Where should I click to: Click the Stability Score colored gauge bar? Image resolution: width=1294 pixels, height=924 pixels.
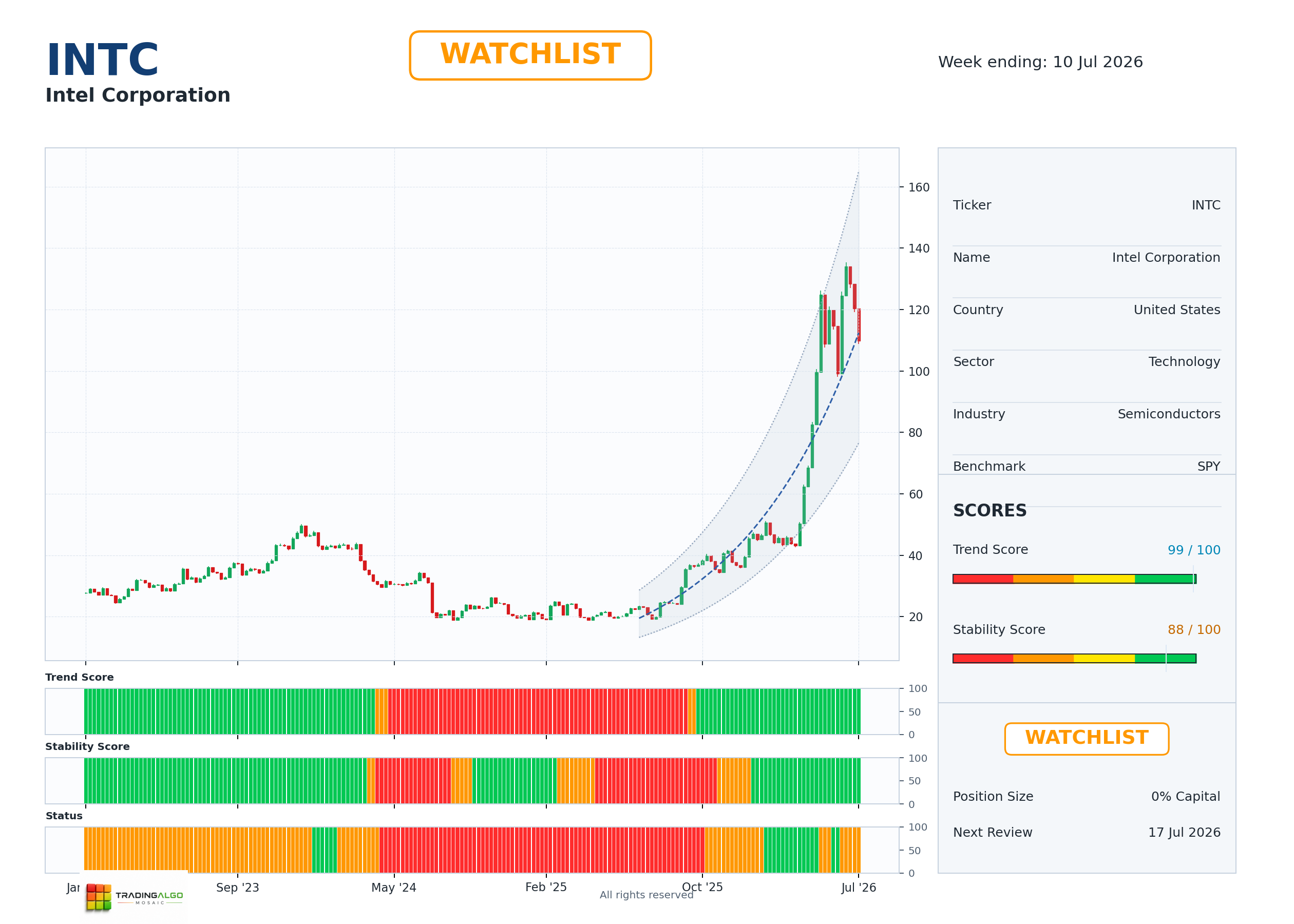(x=1074, y=658)
